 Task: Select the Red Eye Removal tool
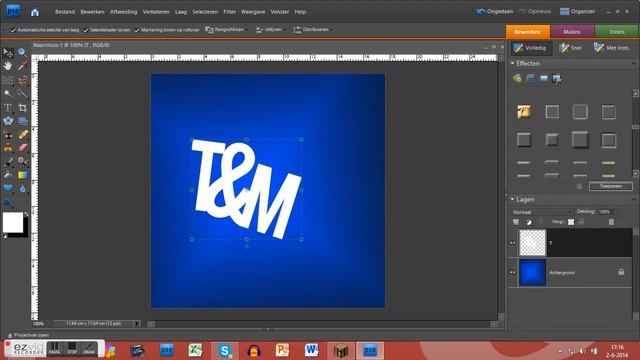tap(8, 135)
